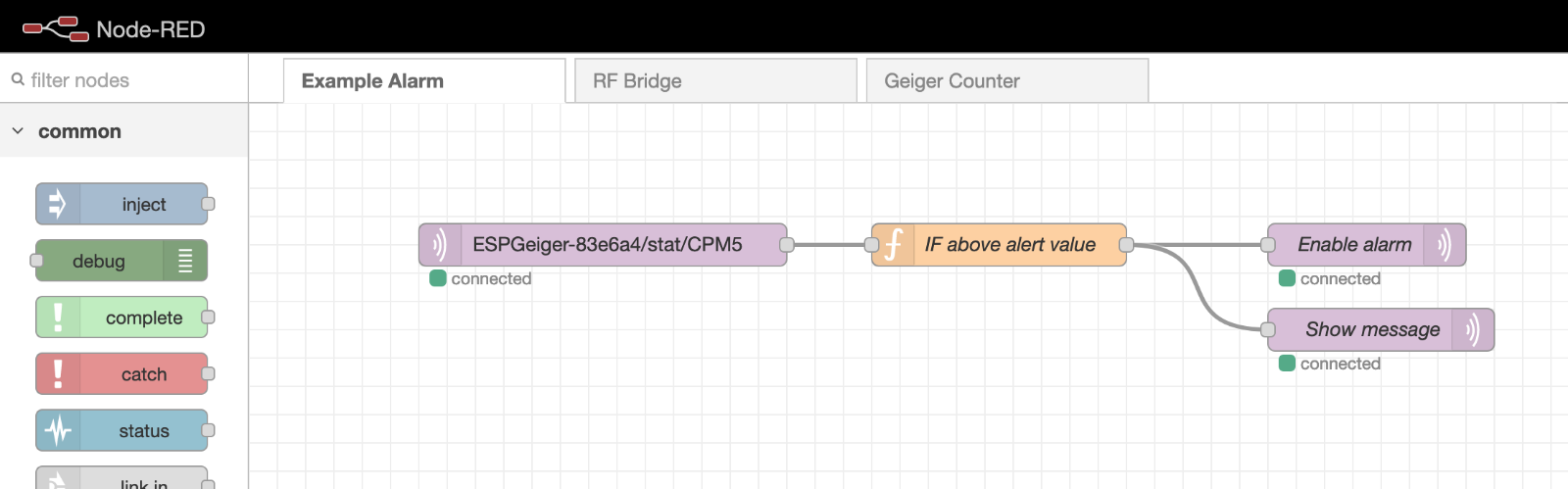Click the output port of ESPGeiger node
The width and height of the screenshot is (1568, 489).
(786, 245)
